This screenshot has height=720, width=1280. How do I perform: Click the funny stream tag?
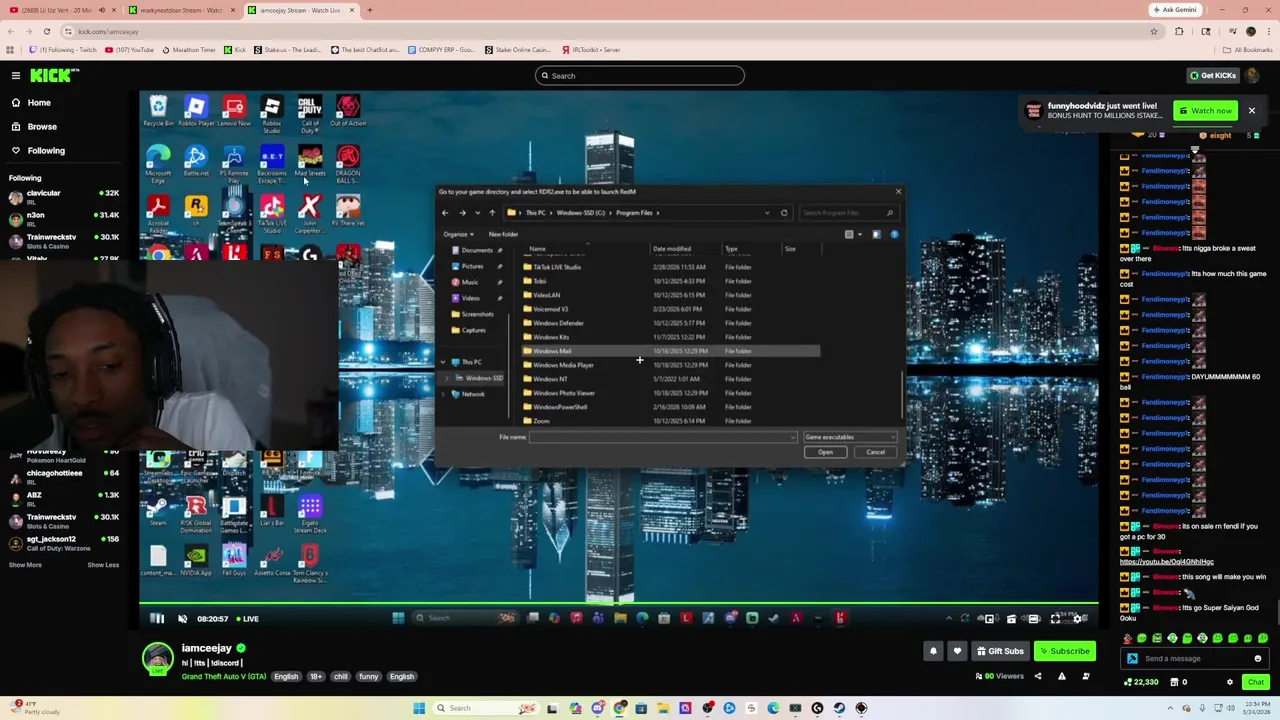click(369, 676)
